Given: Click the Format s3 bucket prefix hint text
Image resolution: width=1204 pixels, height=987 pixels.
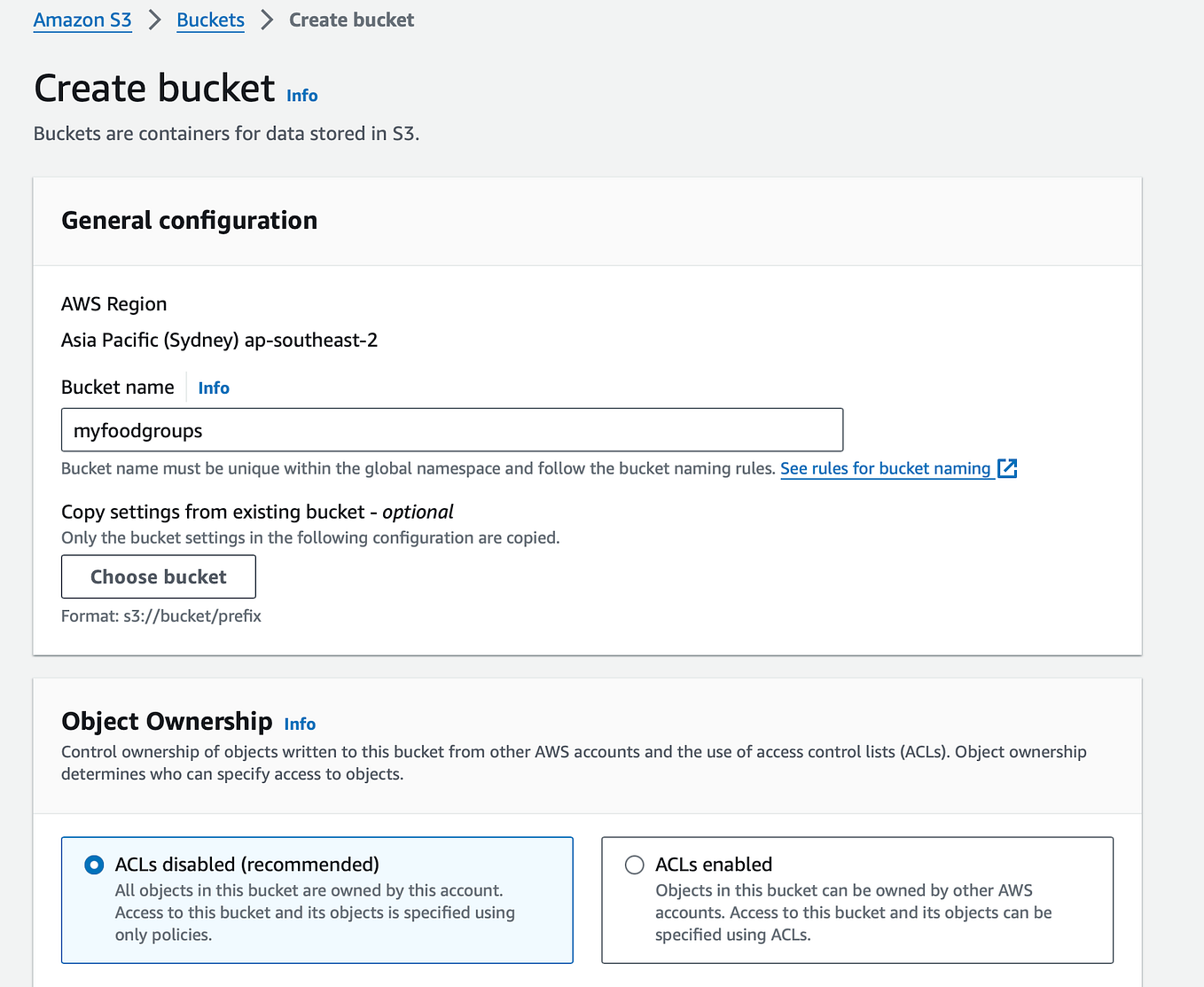Looking at the screenshot, I should [160, 615].
